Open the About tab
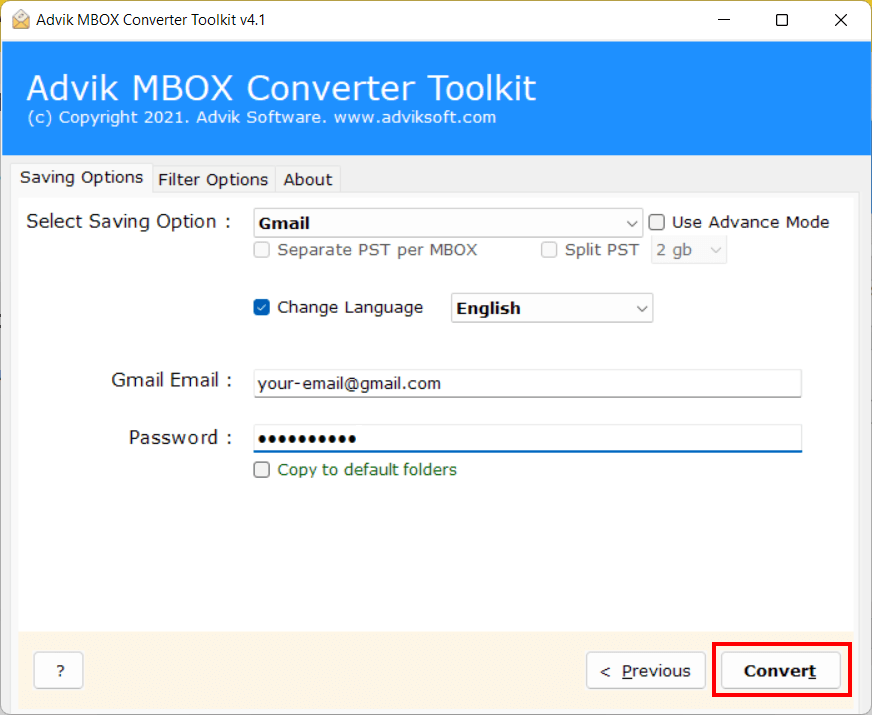Screen dimensions: 872x715 point(307,179)
